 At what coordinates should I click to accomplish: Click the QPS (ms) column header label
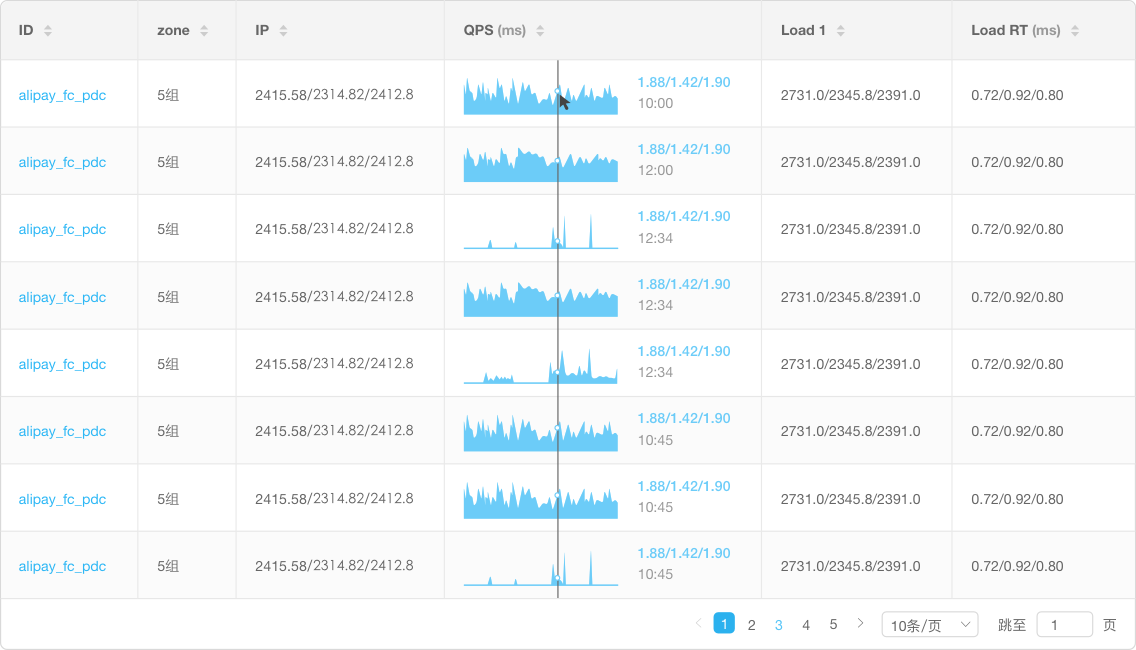point(495,30)
